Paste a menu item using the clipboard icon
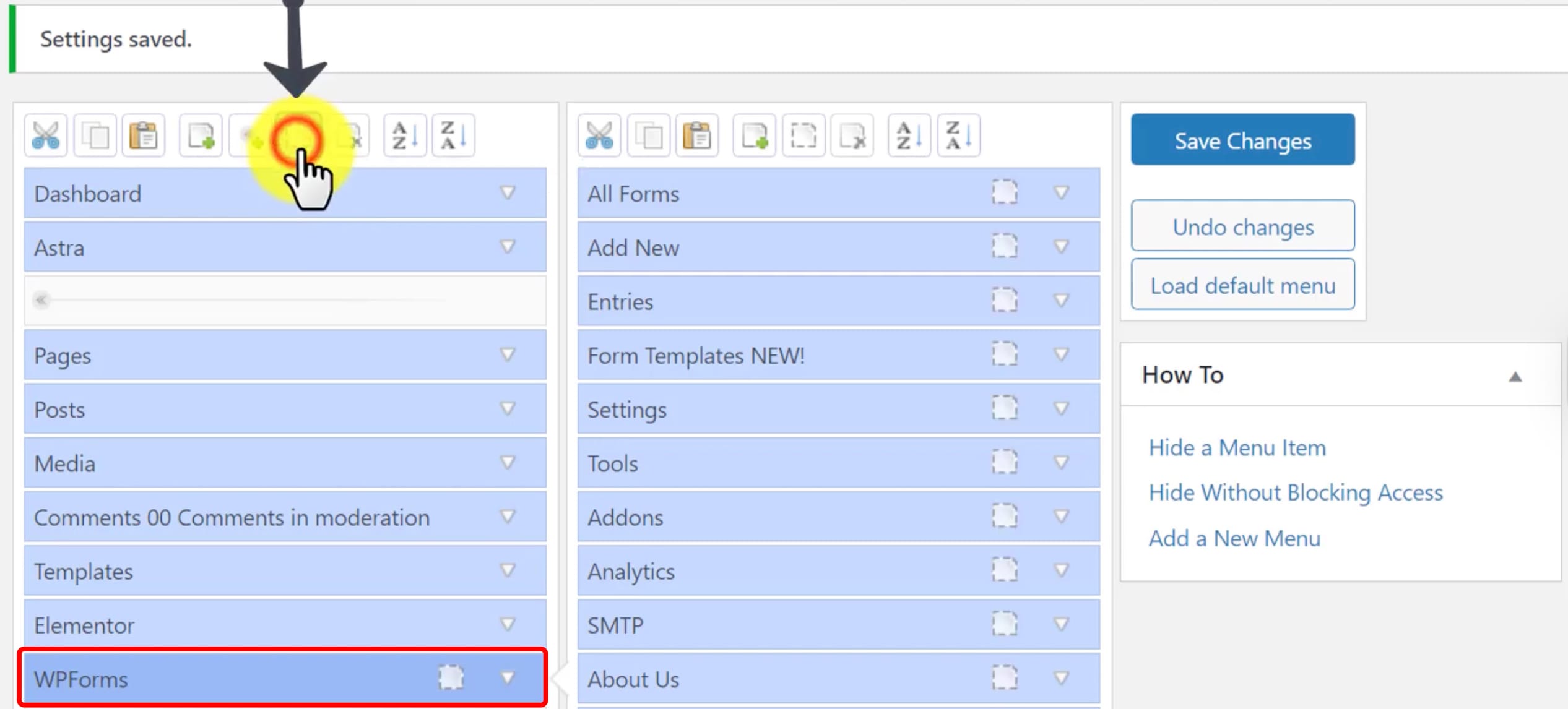 tap(143, 135)
